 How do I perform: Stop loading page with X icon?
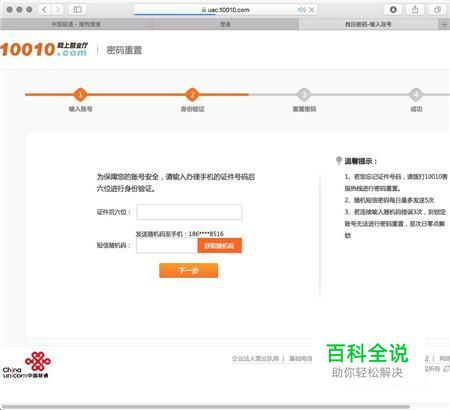click(312, 10)
